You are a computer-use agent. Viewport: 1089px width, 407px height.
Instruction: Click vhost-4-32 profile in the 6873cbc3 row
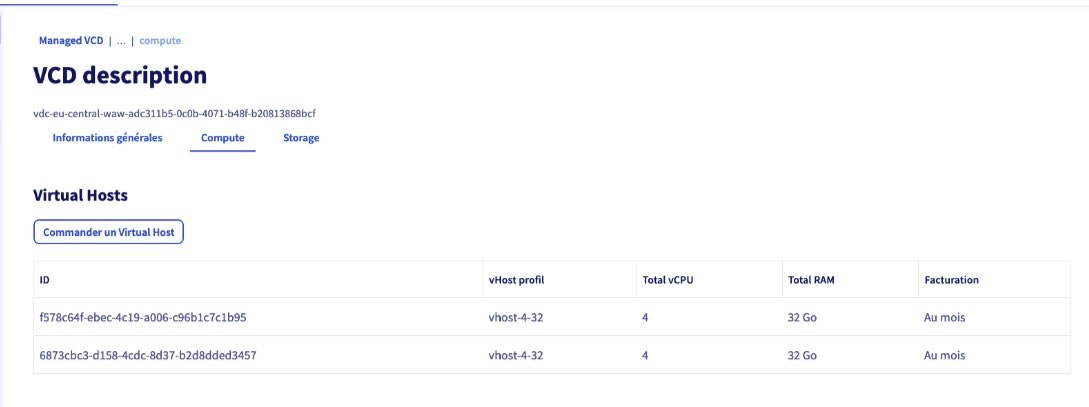point(515,355)
